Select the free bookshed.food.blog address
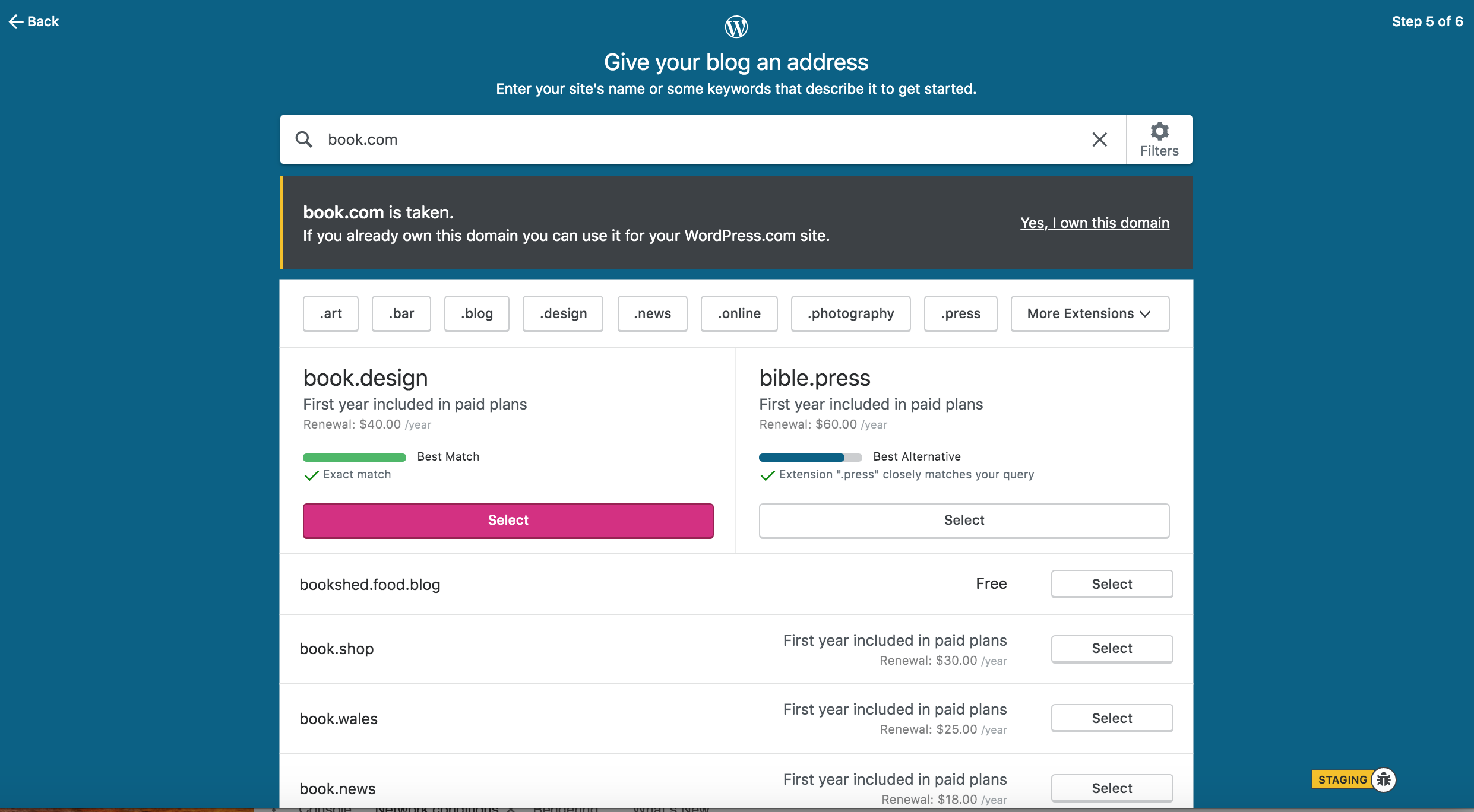The width and height of the screenshot is (1474, 812). coord(1111,584)
